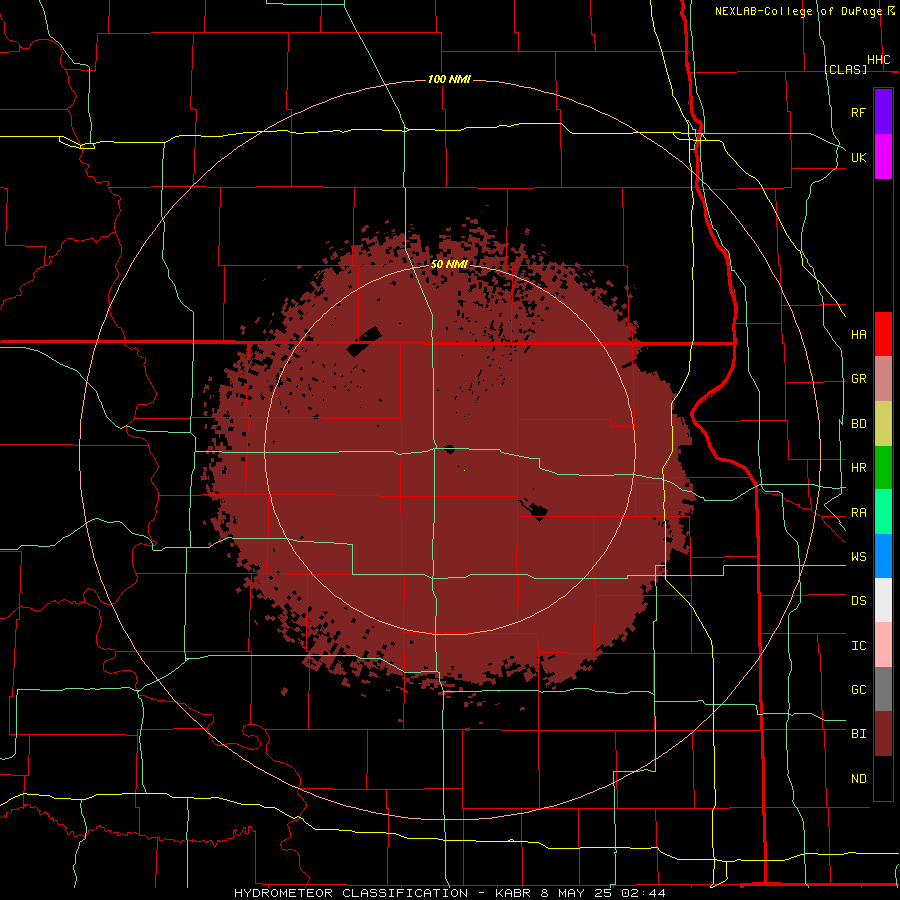Click the 'NEXLAB-College of DuPage' credit text
Screen dimensions: 900x900
click(798, 11)
